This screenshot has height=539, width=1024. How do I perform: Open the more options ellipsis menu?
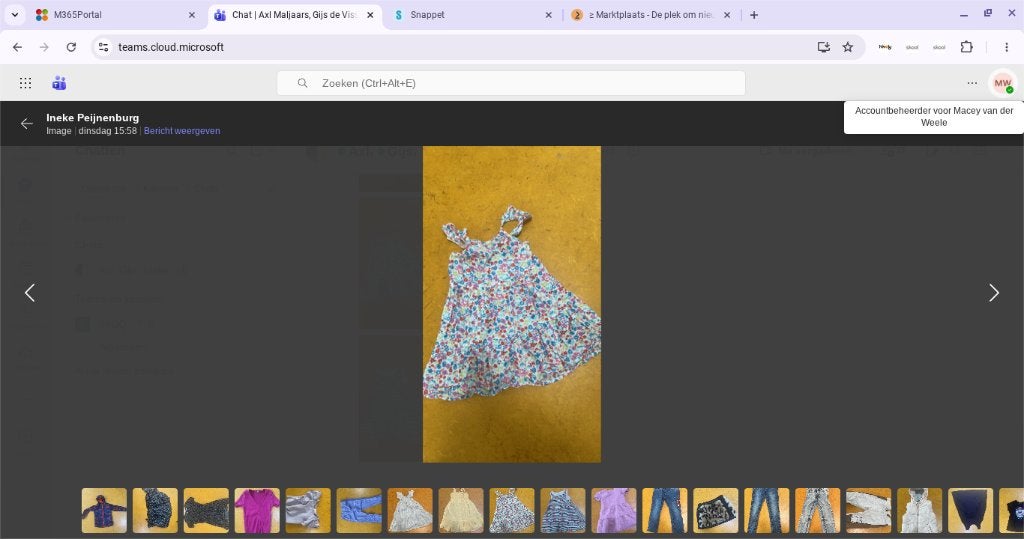[x=972, y=83]
